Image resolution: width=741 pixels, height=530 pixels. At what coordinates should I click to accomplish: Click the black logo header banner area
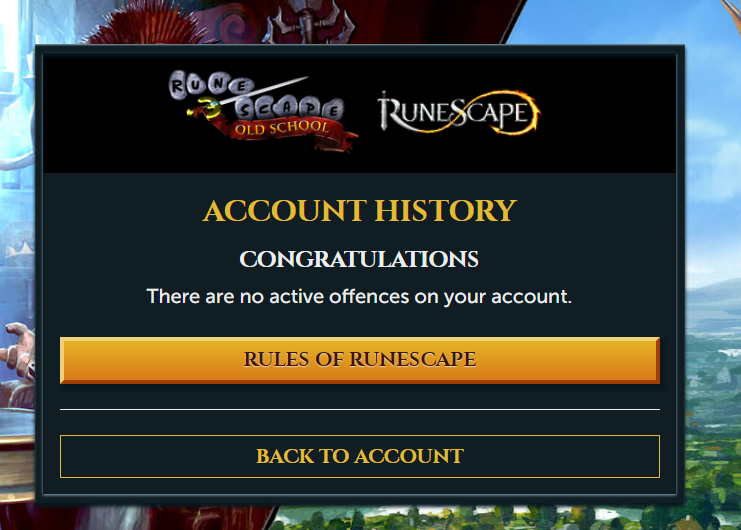point(359,113)
